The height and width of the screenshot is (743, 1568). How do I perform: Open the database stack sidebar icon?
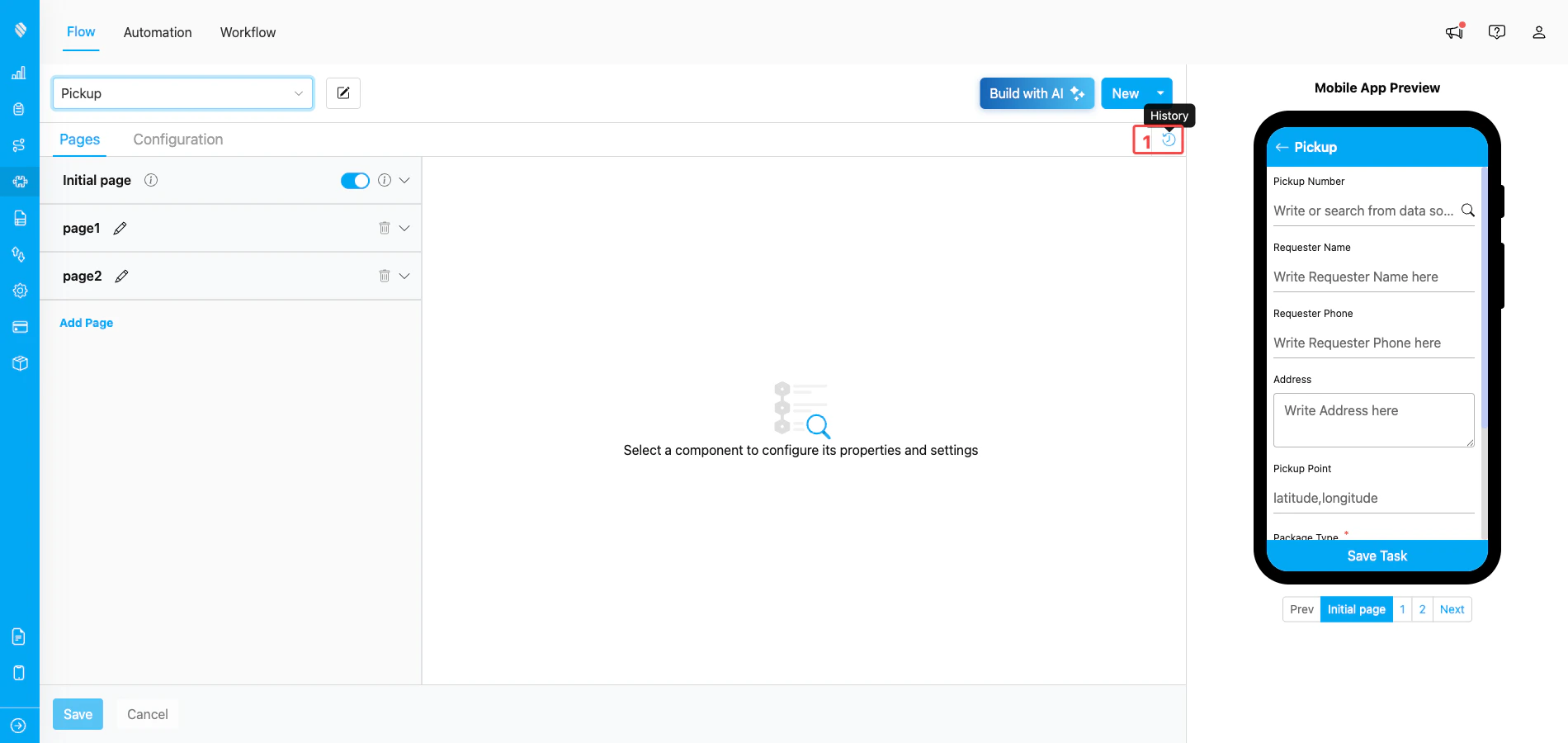pyautogui.click(x=19, y=109)
